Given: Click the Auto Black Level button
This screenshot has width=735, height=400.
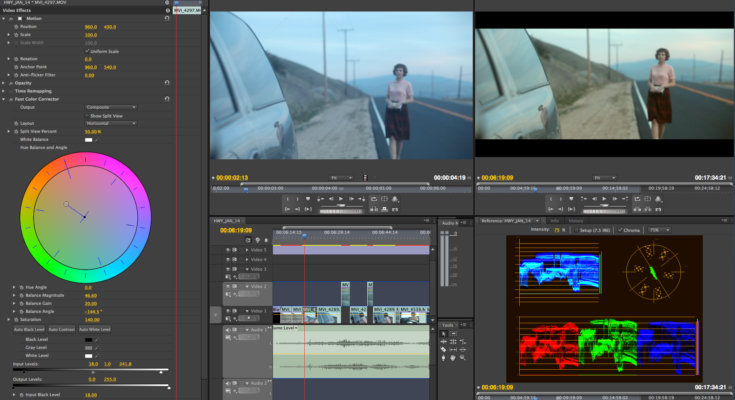Looking at the screenshot, I should click(29, 329).
